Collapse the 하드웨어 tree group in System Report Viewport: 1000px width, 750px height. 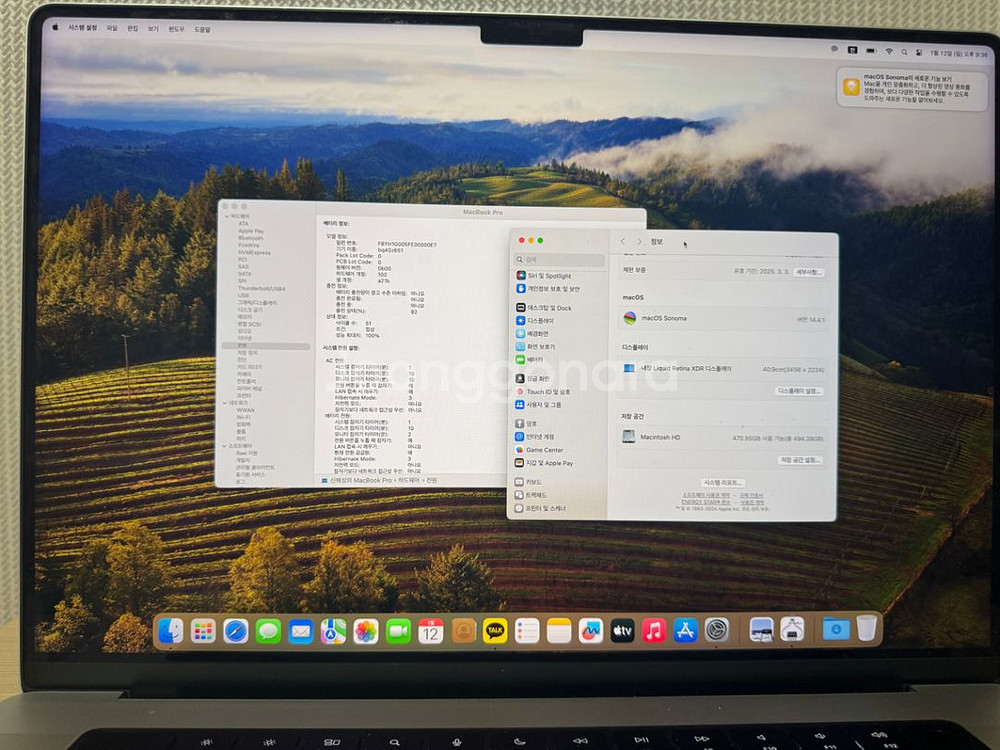pyautogui.click(x=226, y=217)
